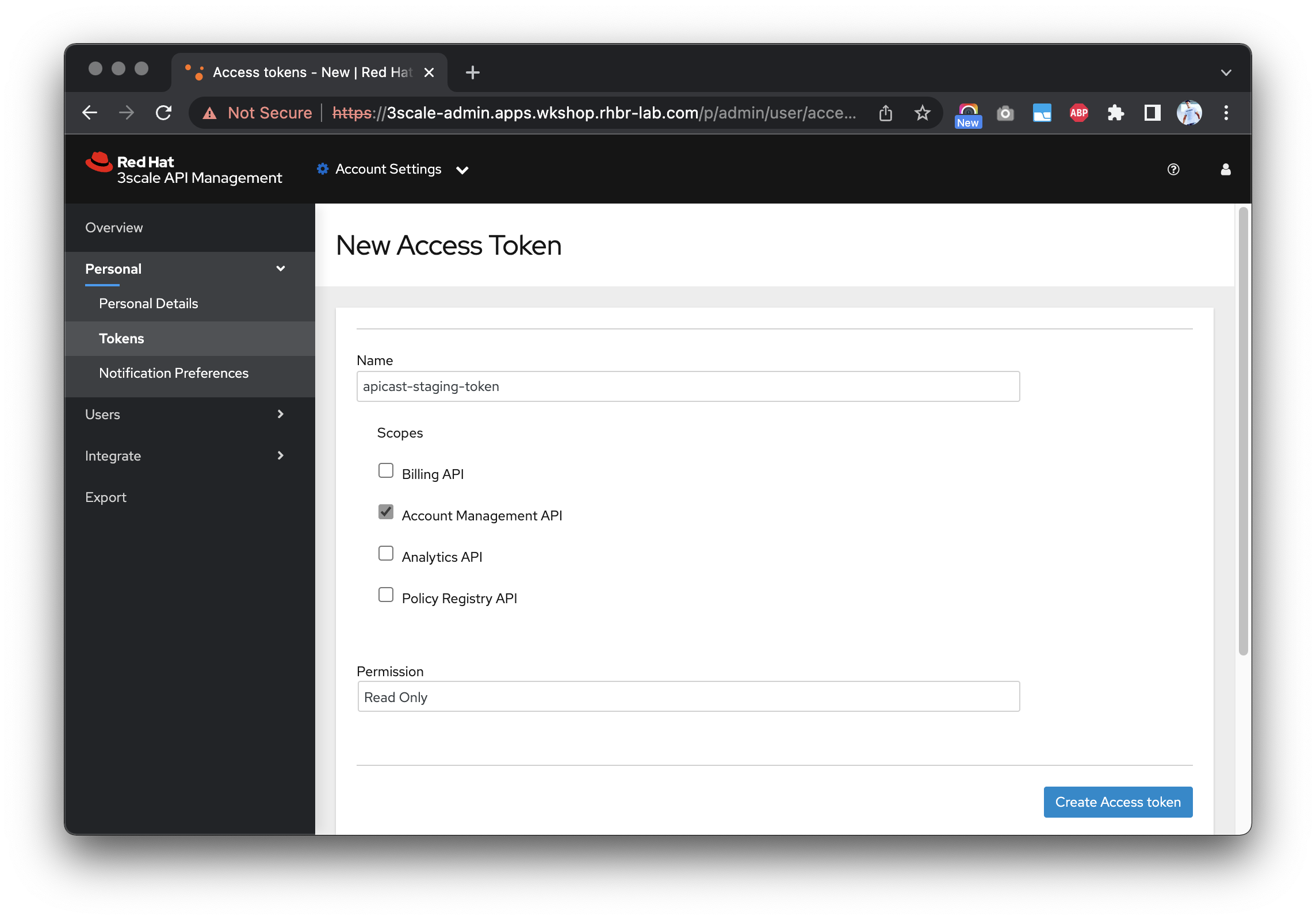Expand the Integrate sidebar section
This screenshot has width=1316, height=920.
[x=184, y=456]
